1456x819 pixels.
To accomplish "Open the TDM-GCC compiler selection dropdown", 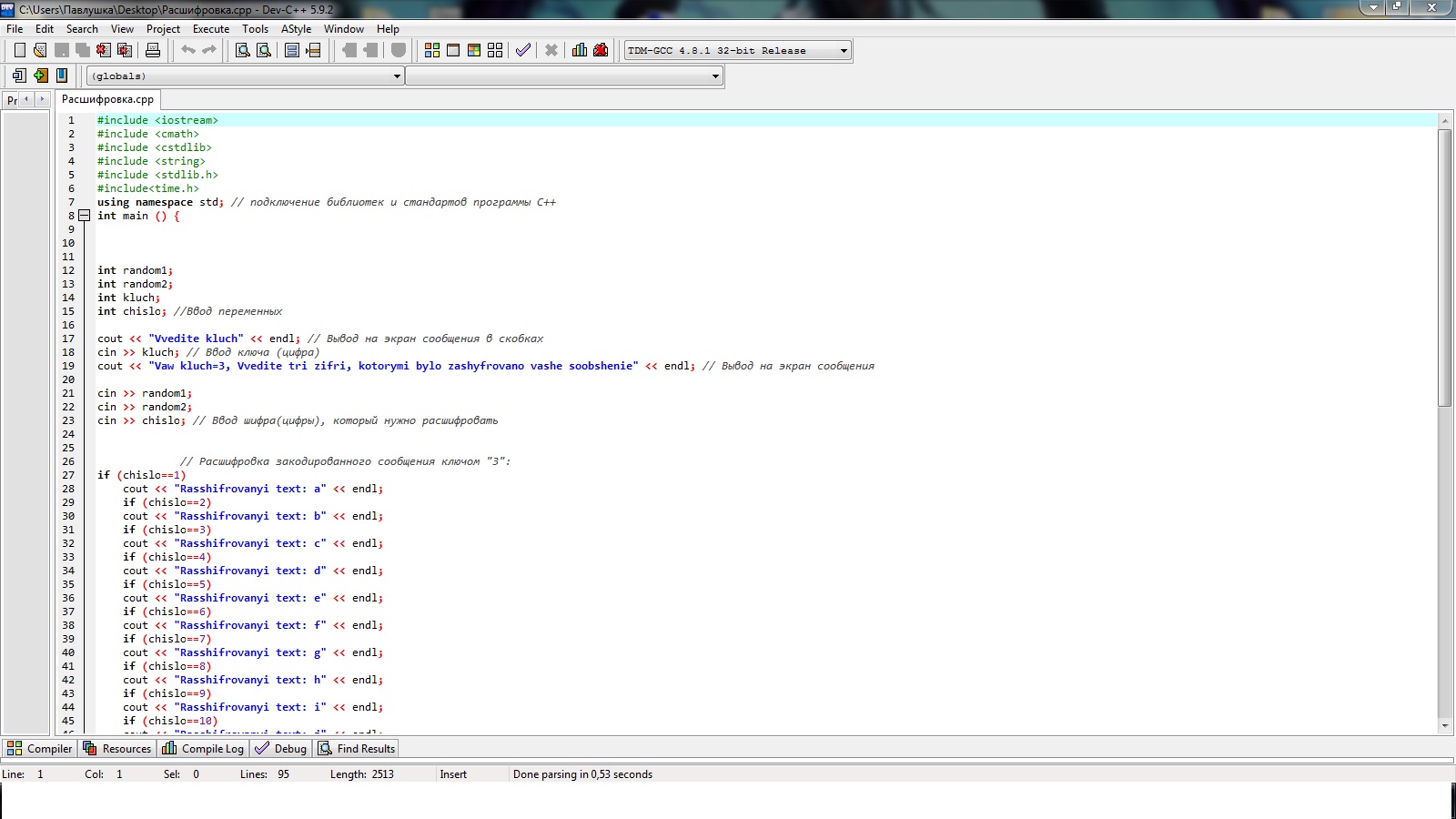I will (844, 51).
